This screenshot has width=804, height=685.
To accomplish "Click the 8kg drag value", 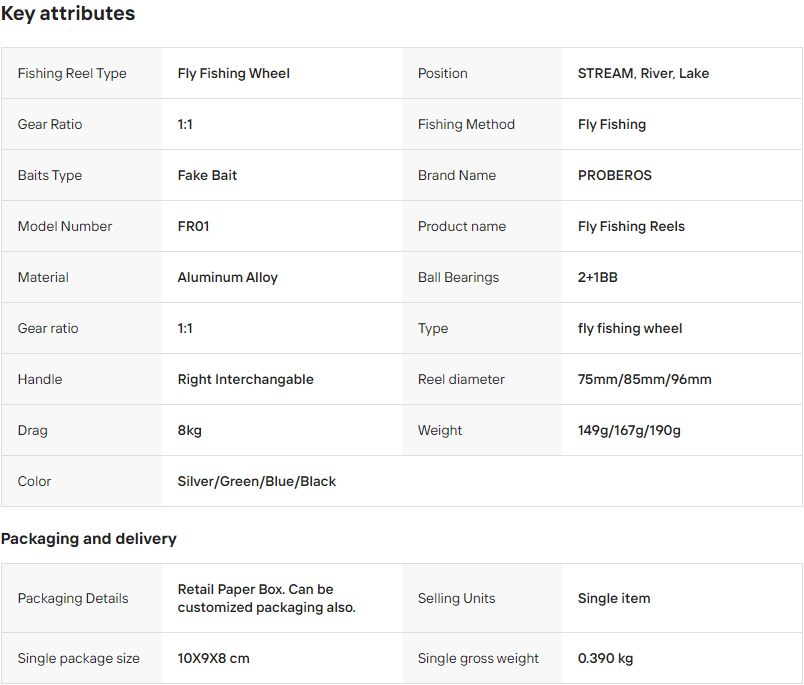I will [189, 430].
